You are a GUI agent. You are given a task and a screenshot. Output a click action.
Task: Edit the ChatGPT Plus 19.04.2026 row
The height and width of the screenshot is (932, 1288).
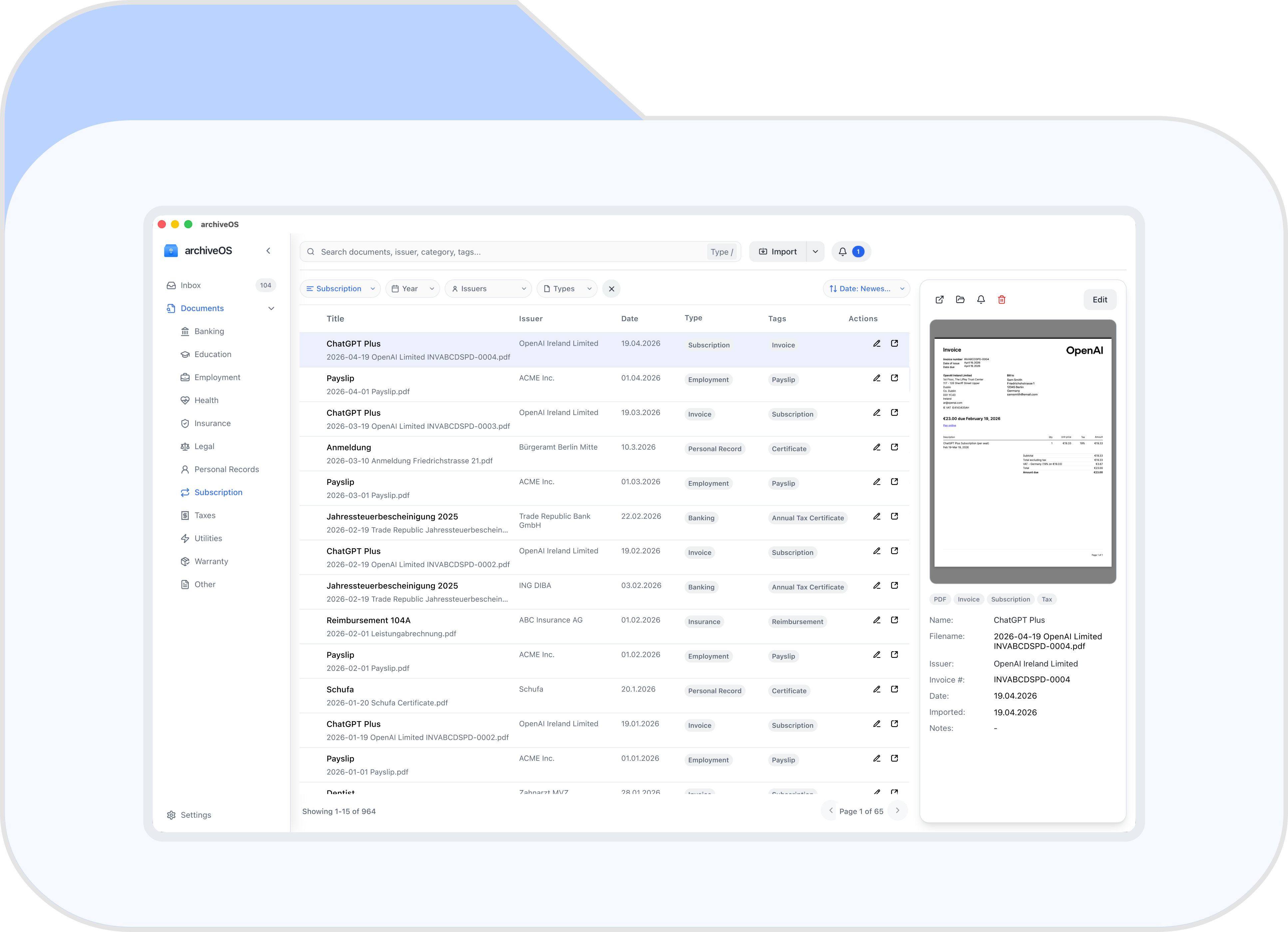click(x=877, y=344)
